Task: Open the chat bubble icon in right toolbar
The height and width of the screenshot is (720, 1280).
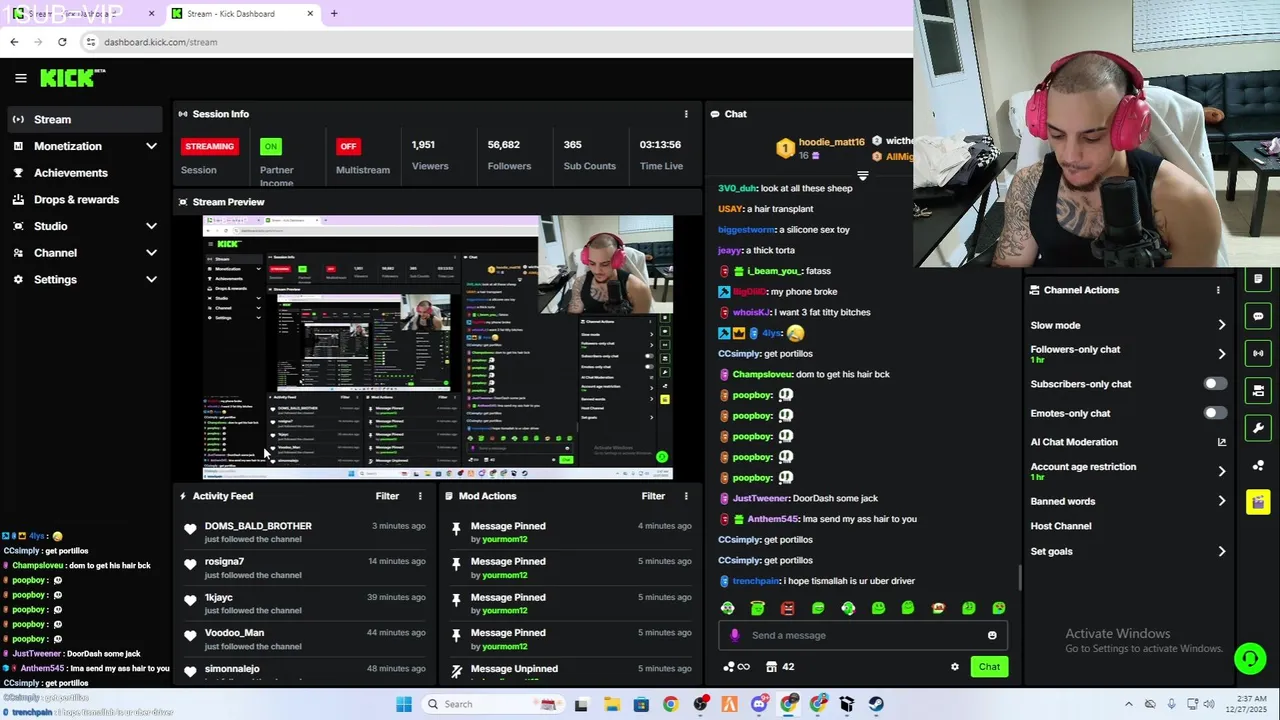Action: pos(1258,316)
